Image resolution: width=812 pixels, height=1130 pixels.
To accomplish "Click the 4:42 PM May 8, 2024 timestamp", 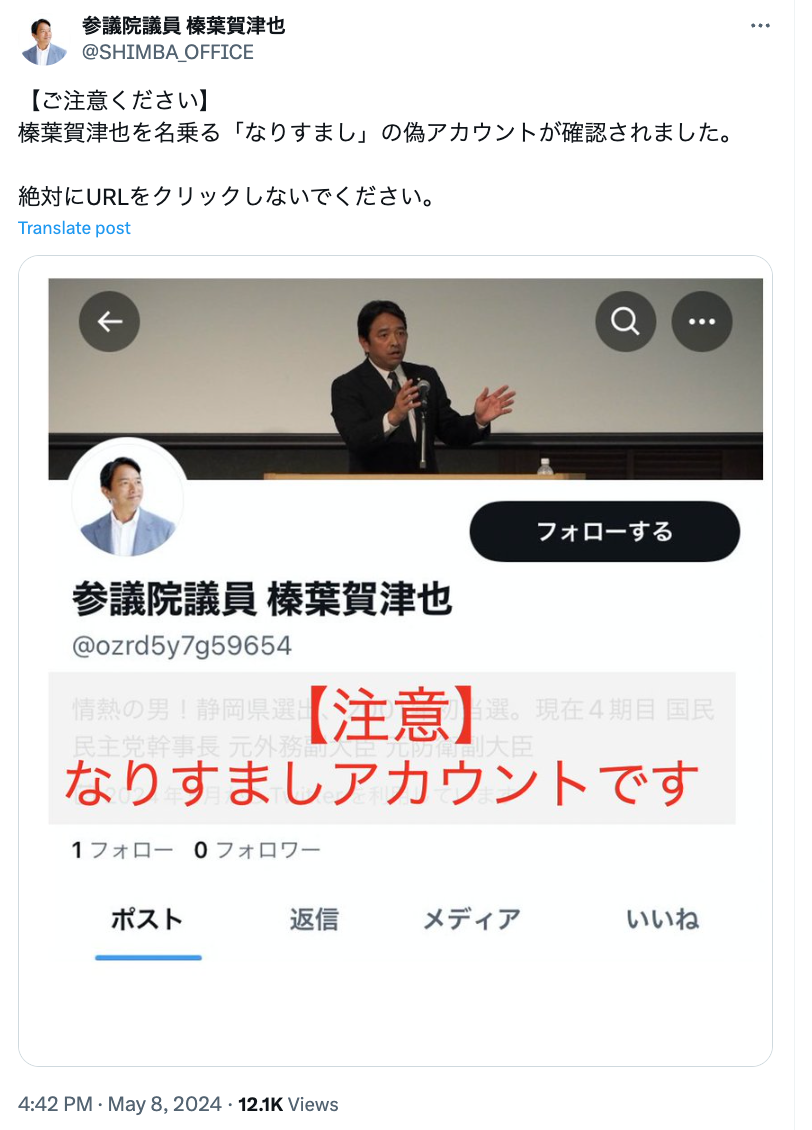I will click(x=120, y=1104).
